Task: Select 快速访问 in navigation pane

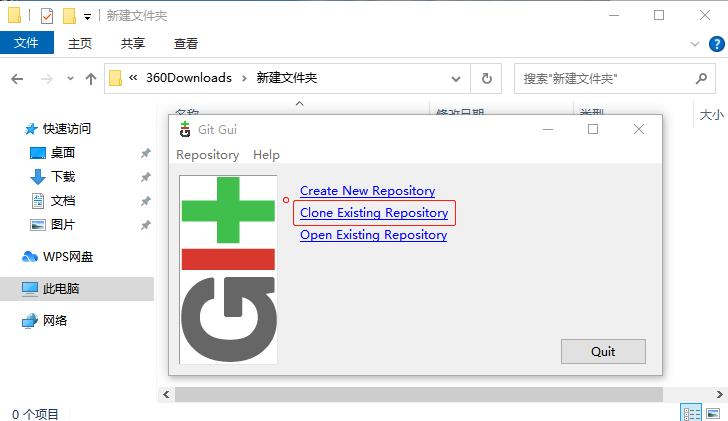Action: point(66,129)
